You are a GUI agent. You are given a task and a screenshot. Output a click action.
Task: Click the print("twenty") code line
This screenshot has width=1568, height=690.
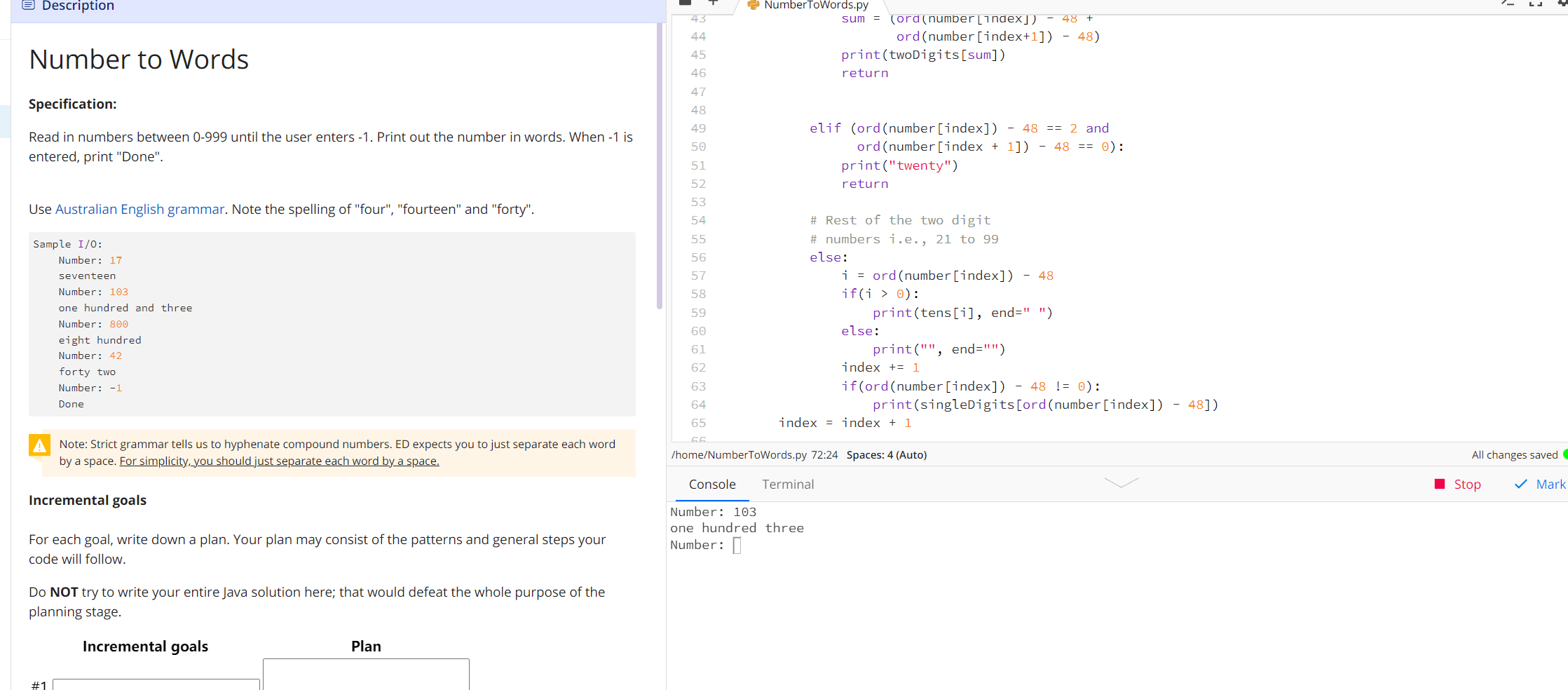[899, 165]
